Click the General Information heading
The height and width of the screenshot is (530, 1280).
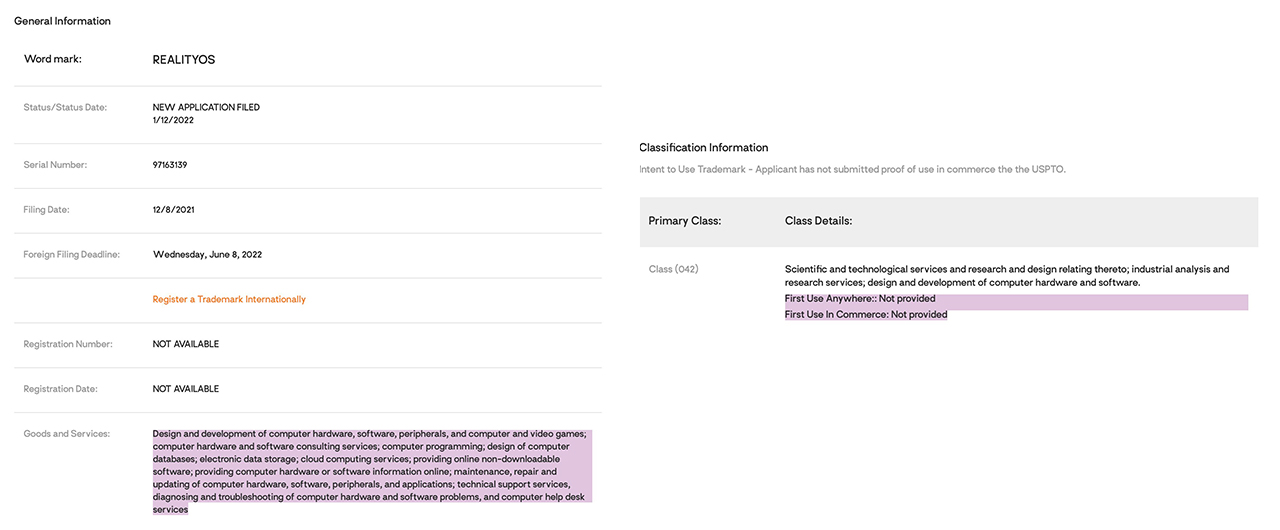(62, 21)
